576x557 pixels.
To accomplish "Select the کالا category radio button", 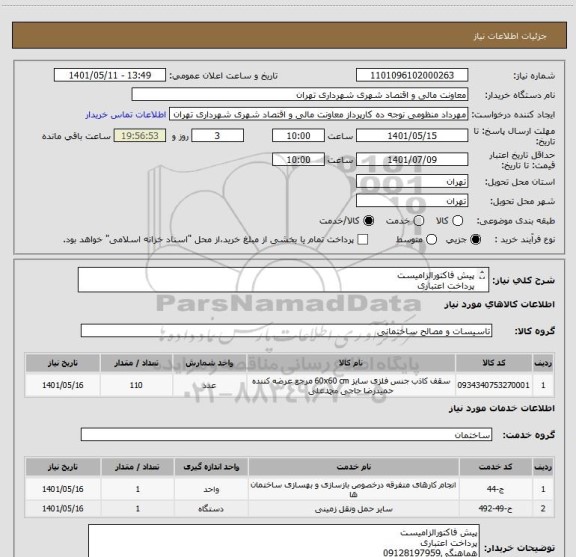I will [x=457, y=221].
